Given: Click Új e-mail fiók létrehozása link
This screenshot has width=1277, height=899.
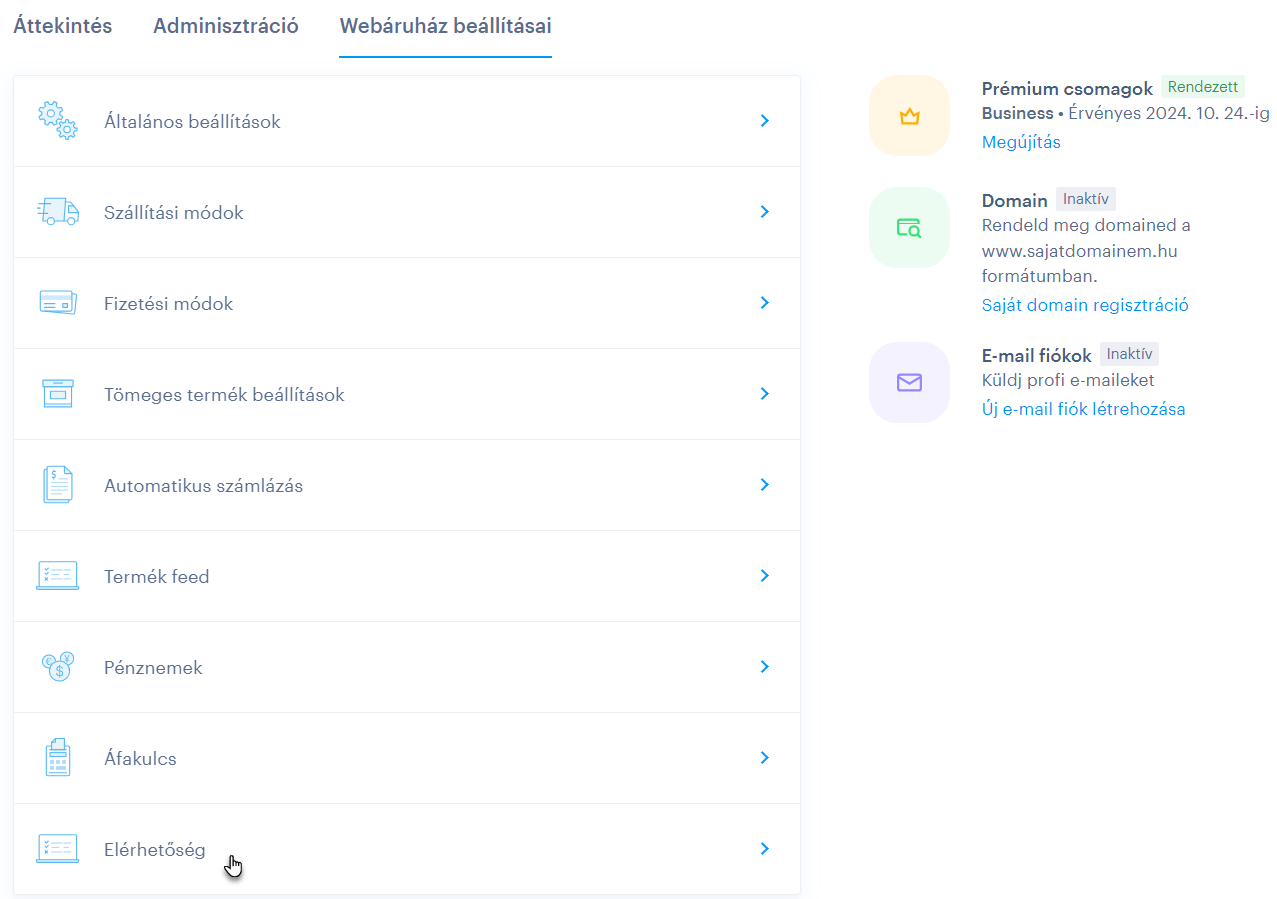Looking at the screenshot, I should coord(1083,409).
